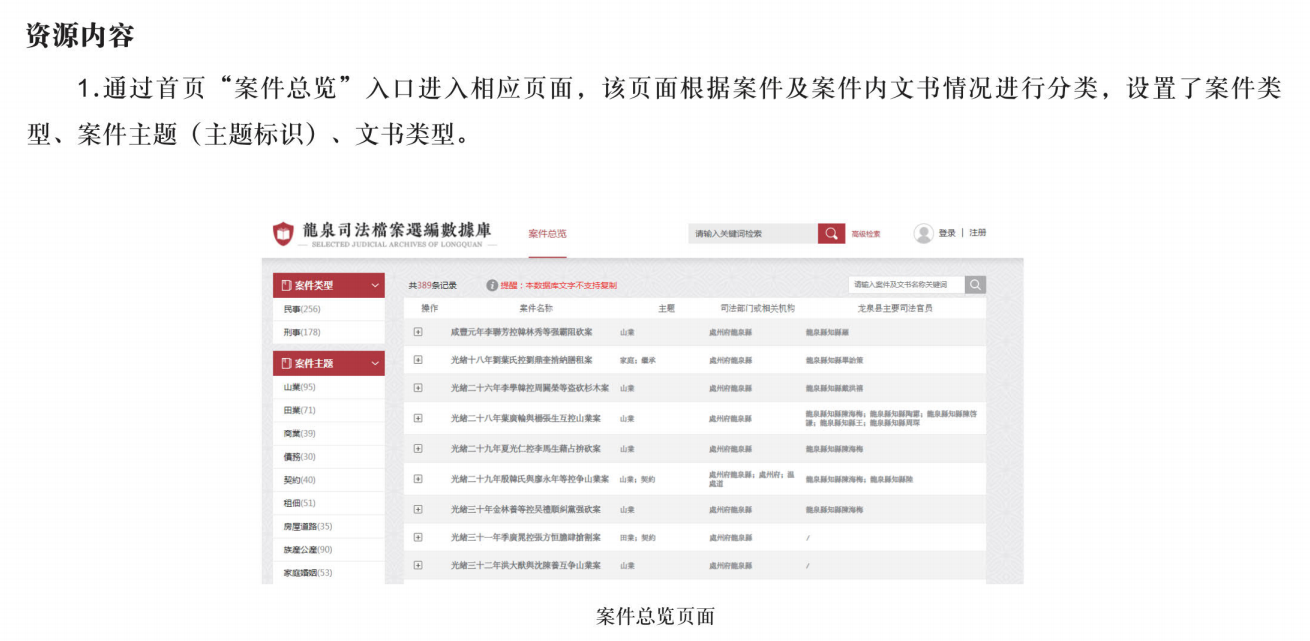This screenshot has width=1310, height=641.
Task: Click the 龍泉司法檔案選編數據庫 shield logo
Action: (x=284, y=234)
